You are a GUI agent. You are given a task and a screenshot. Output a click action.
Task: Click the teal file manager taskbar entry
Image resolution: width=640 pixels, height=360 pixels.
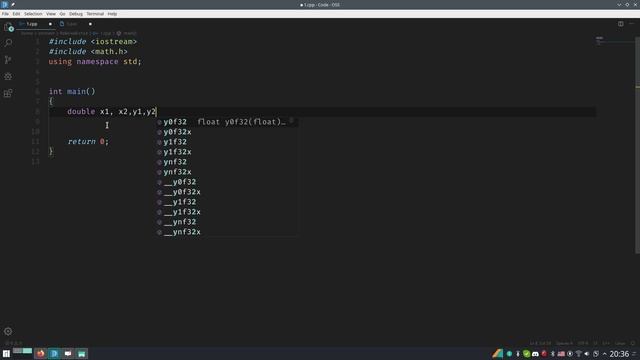(x=82, y=353)
